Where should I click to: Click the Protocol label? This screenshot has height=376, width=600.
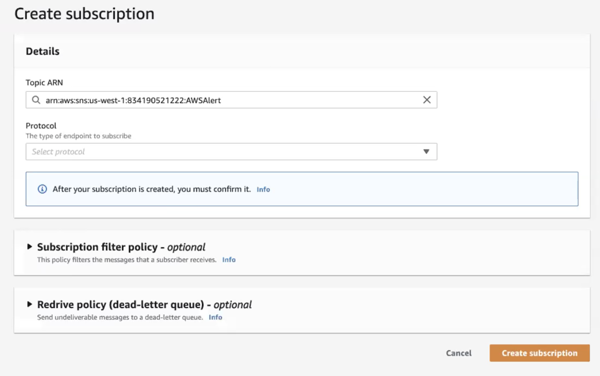pos(41,126)
